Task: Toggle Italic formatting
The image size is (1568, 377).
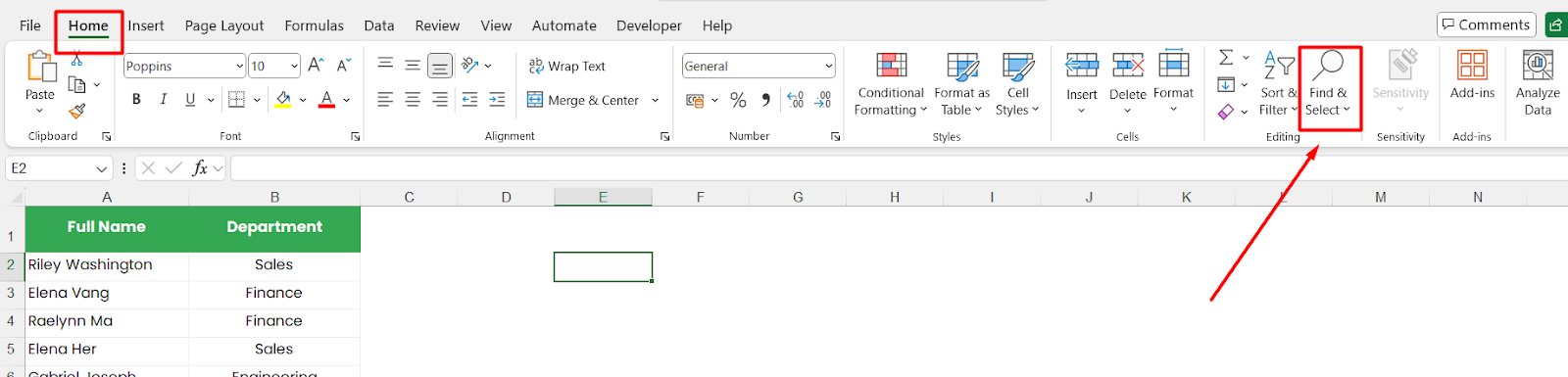Action: tap(164, 99)
